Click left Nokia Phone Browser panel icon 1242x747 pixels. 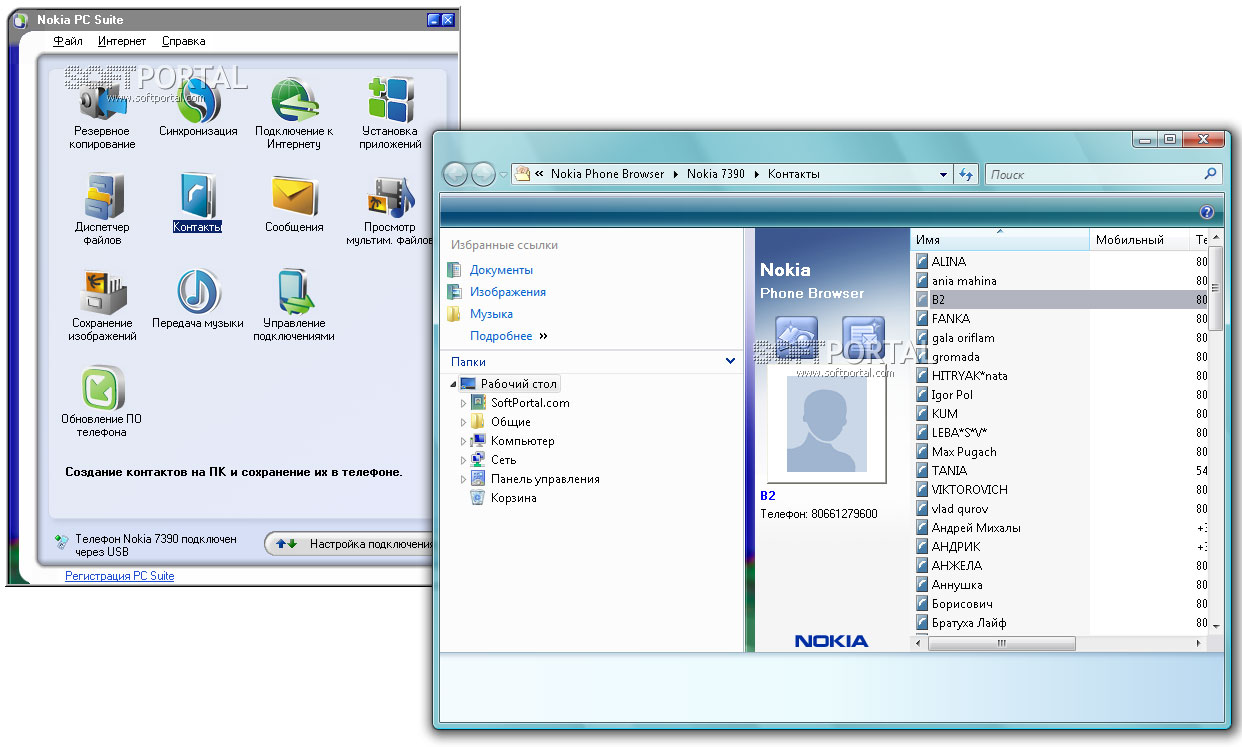797,338
